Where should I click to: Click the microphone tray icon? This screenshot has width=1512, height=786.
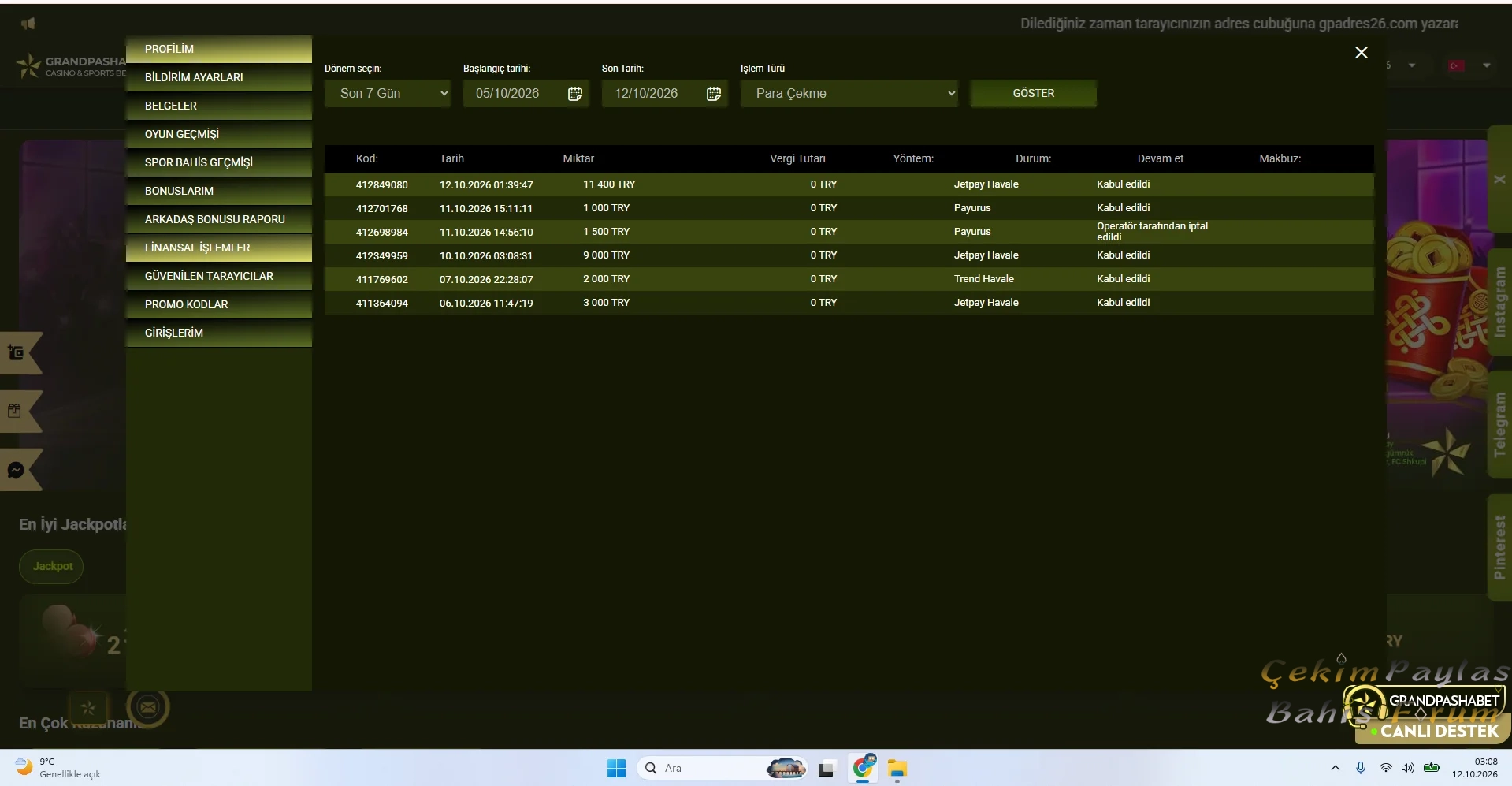[x=1361, y=768]
